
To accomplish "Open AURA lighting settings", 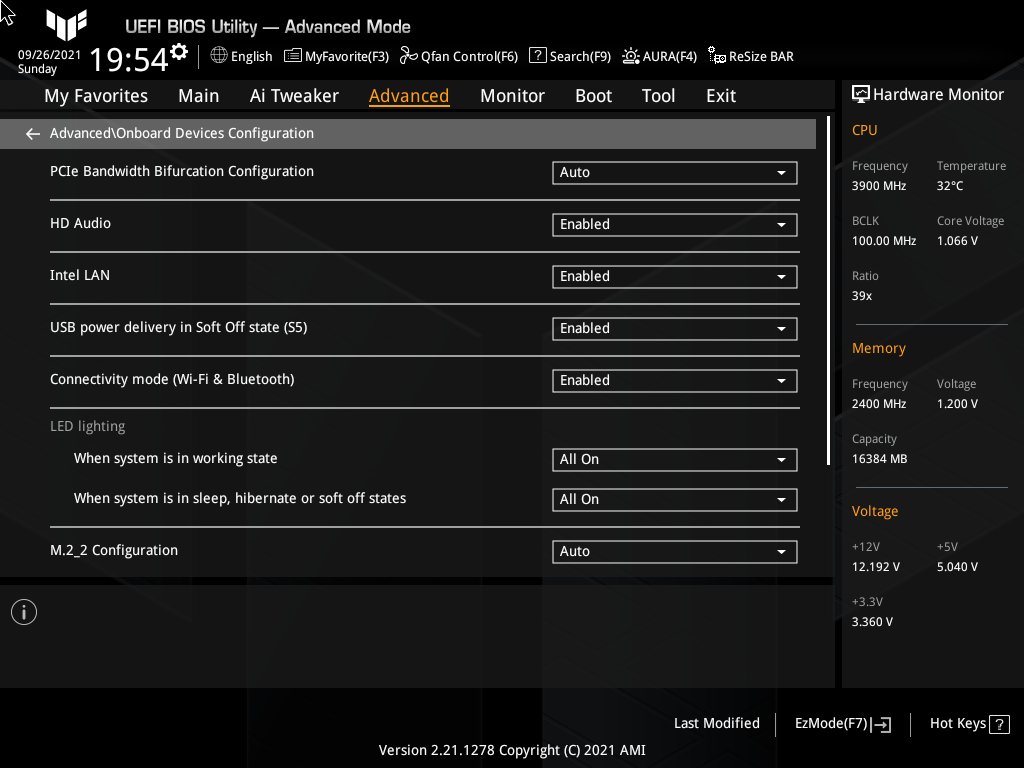I will [x=659, y=56].
